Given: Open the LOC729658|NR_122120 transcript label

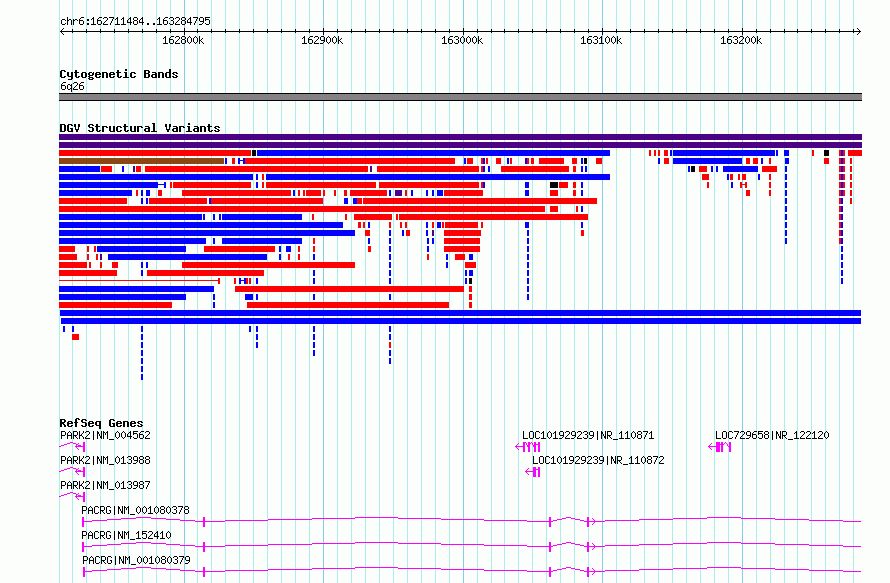Looking at the screenshot, I should click(x=772, y=435).
